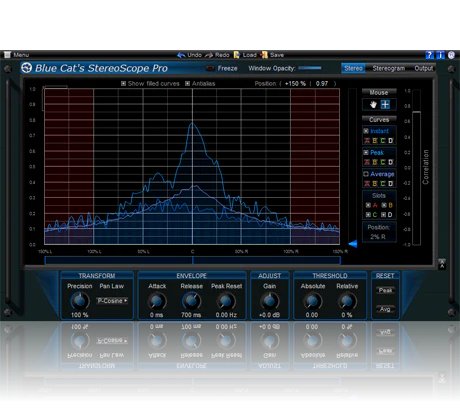Screen dimensions: 460x416
Task: Click the Redo arrow
Action: click(x=209, y=55)
